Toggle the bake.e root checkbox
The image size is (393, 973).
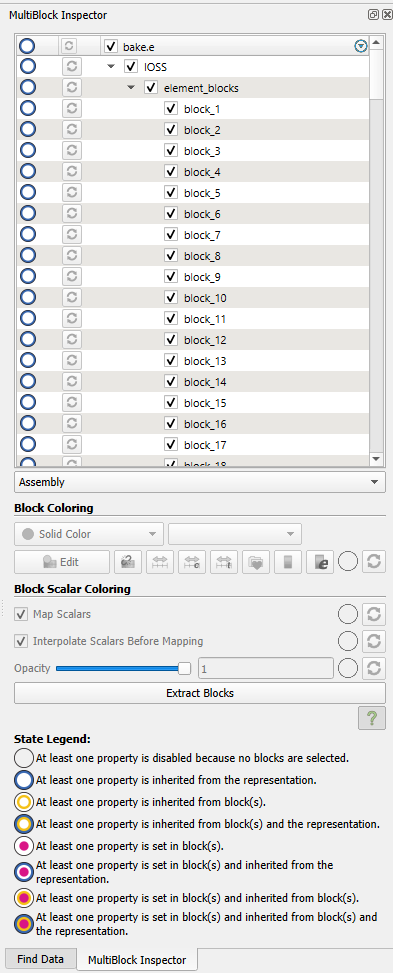point(111,46)
